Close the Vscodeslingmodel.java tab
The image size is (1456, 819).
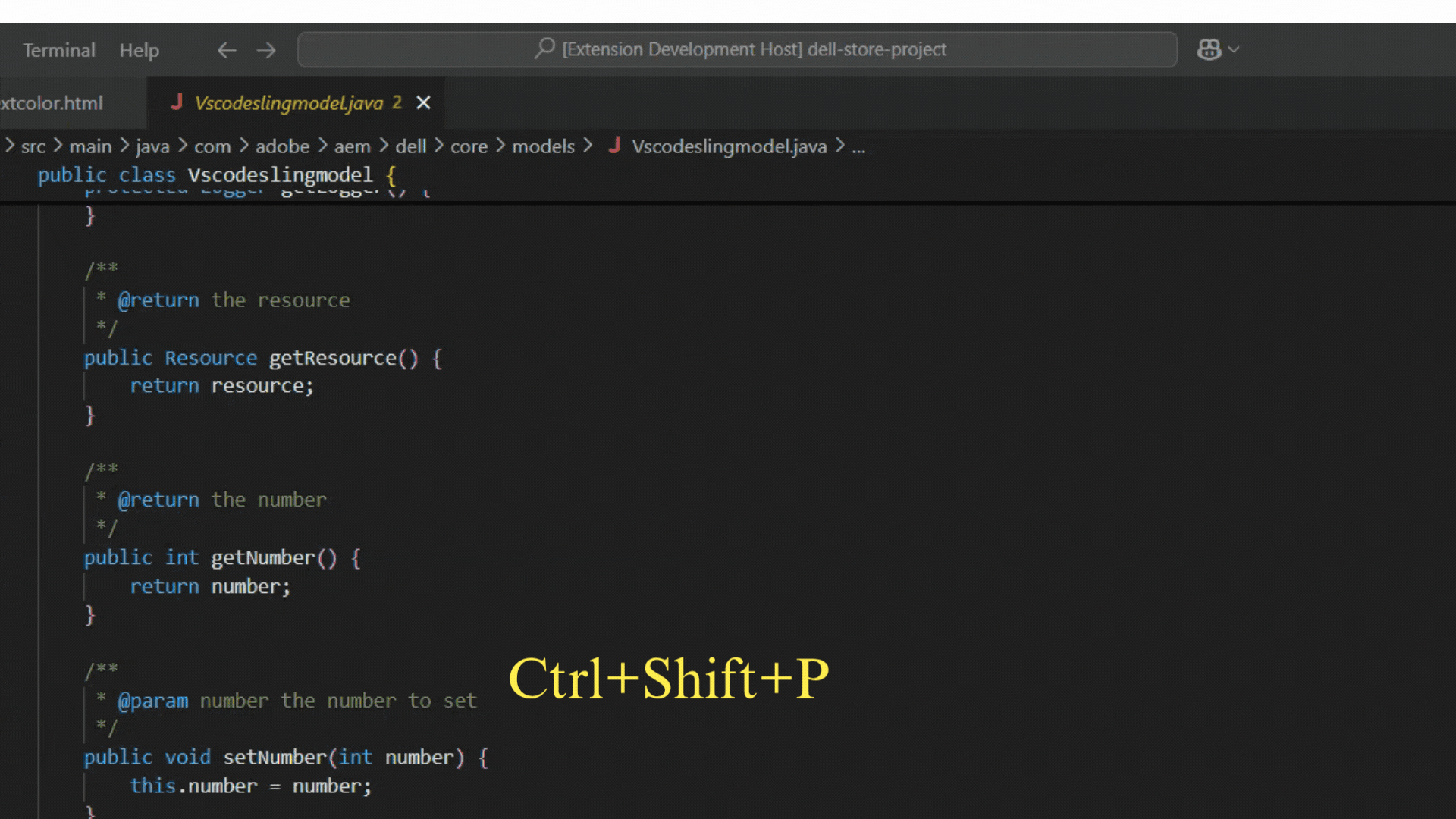tap(423, 102)
